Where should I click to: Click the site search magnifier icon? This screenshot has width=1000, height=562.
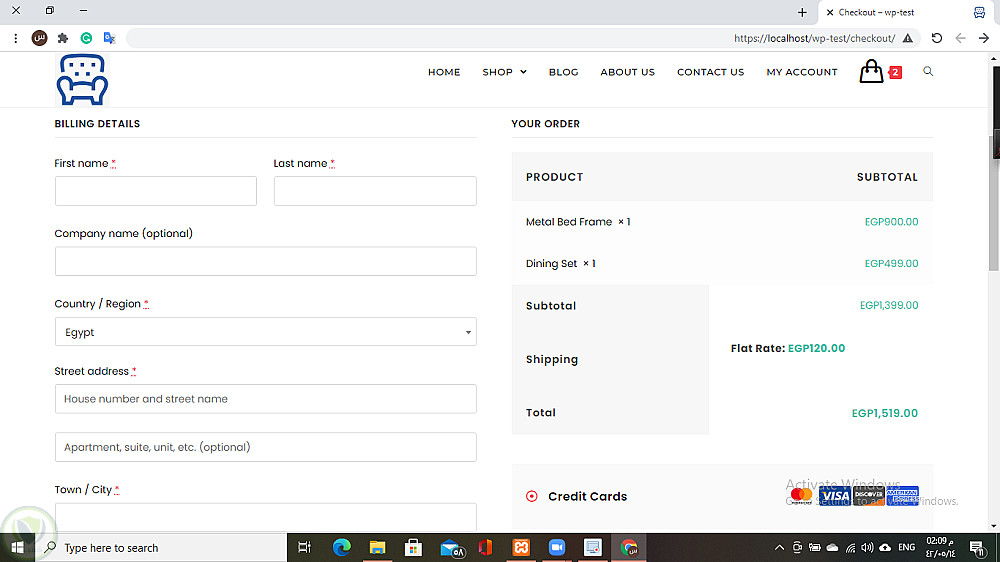click(x=928, y=71)
